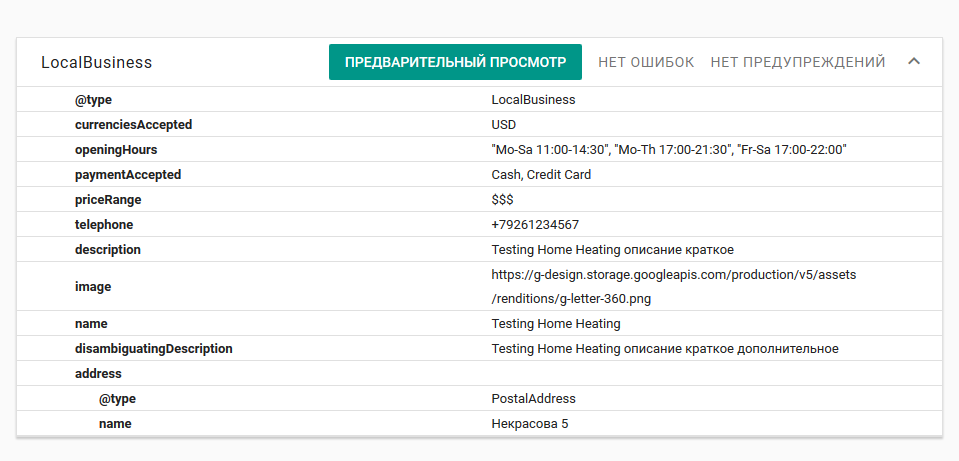Click the disambiguatingDescription text value
The width and height of the screenshot is (959, 461).
[665, 349]
